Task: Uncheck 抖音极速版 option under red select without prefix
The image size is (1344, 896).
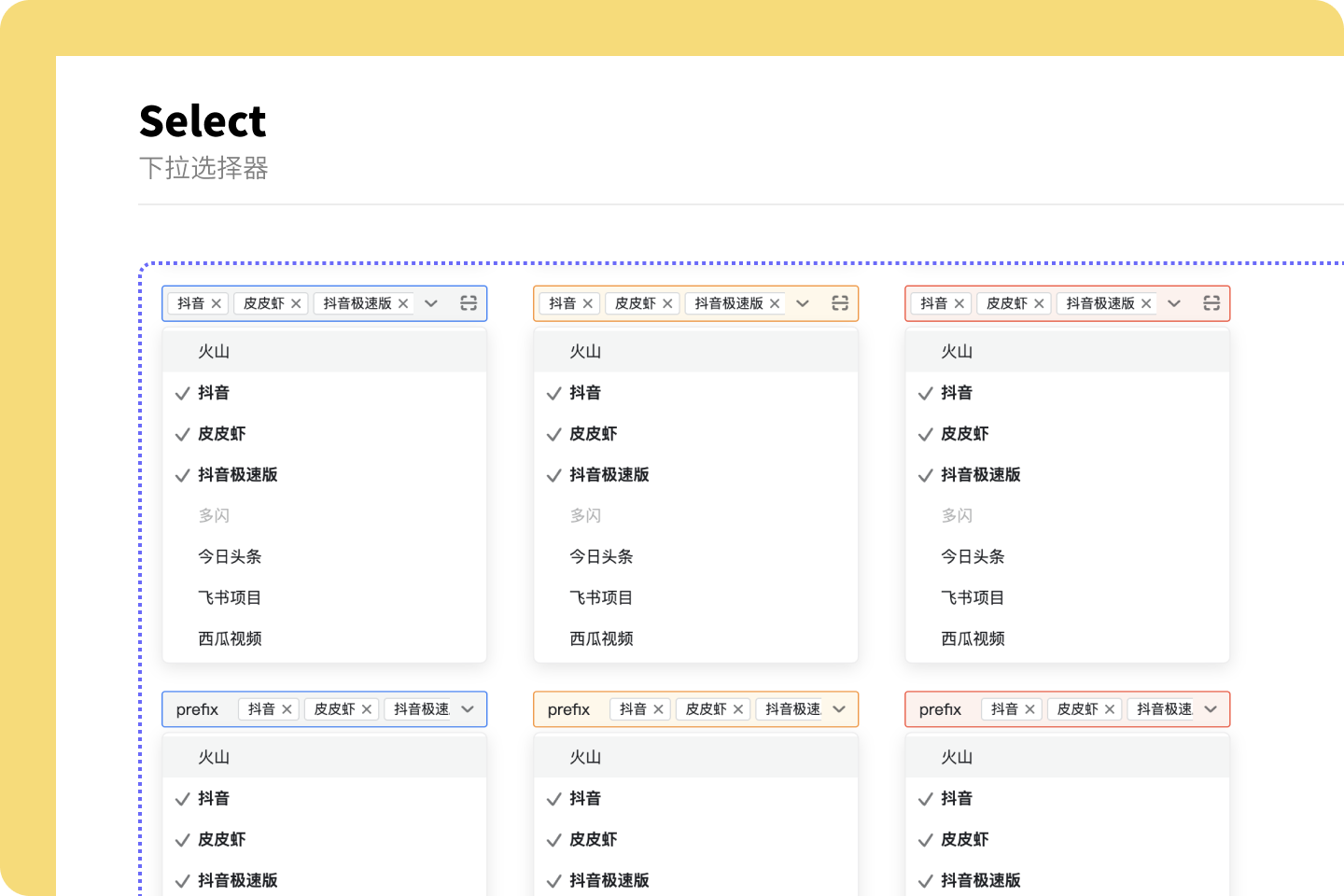Action: pyautogui.click(x=1068, y=475)
